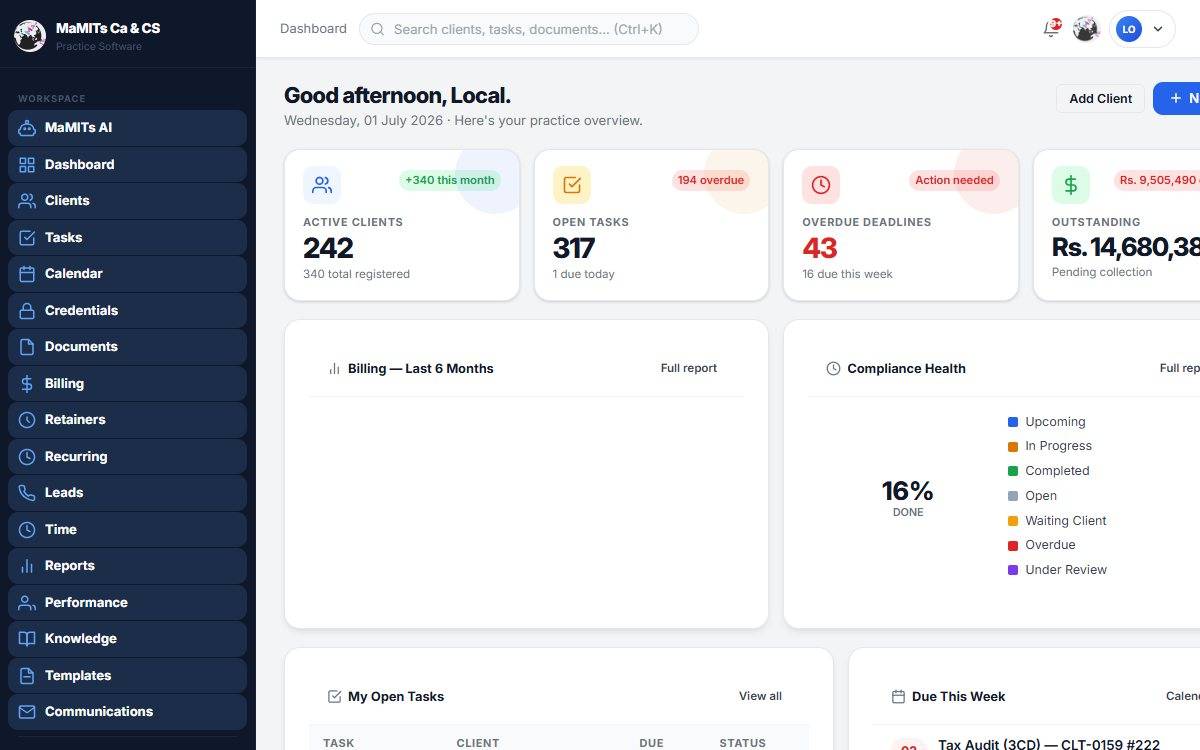
Task: Open MaMITs AI robot icon in sidebar
Action: pyautogui.click(x=27, y=128)
